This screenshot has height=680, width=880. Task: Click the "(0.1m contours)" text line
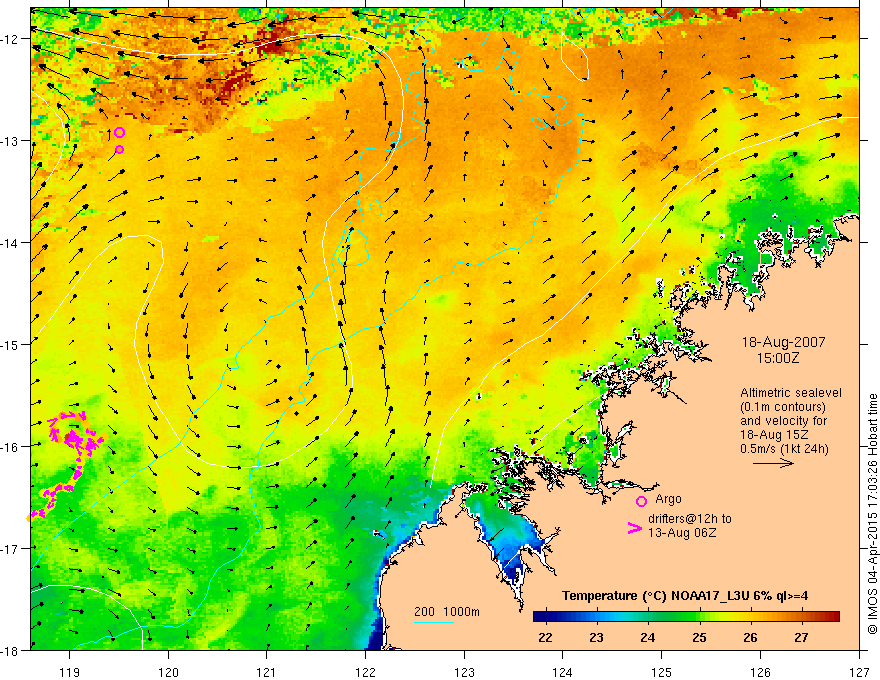[x=783, y=407]
